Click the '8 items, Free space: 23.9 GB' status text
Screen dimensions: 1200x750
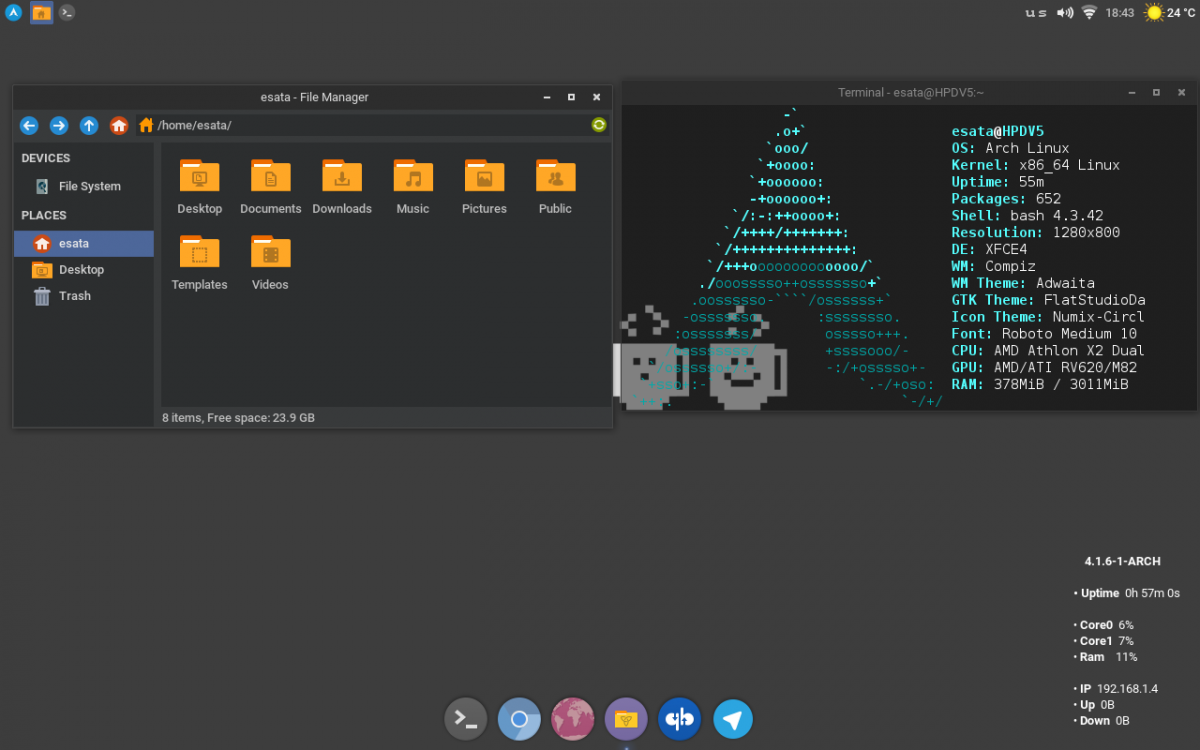tap(238, 418)
